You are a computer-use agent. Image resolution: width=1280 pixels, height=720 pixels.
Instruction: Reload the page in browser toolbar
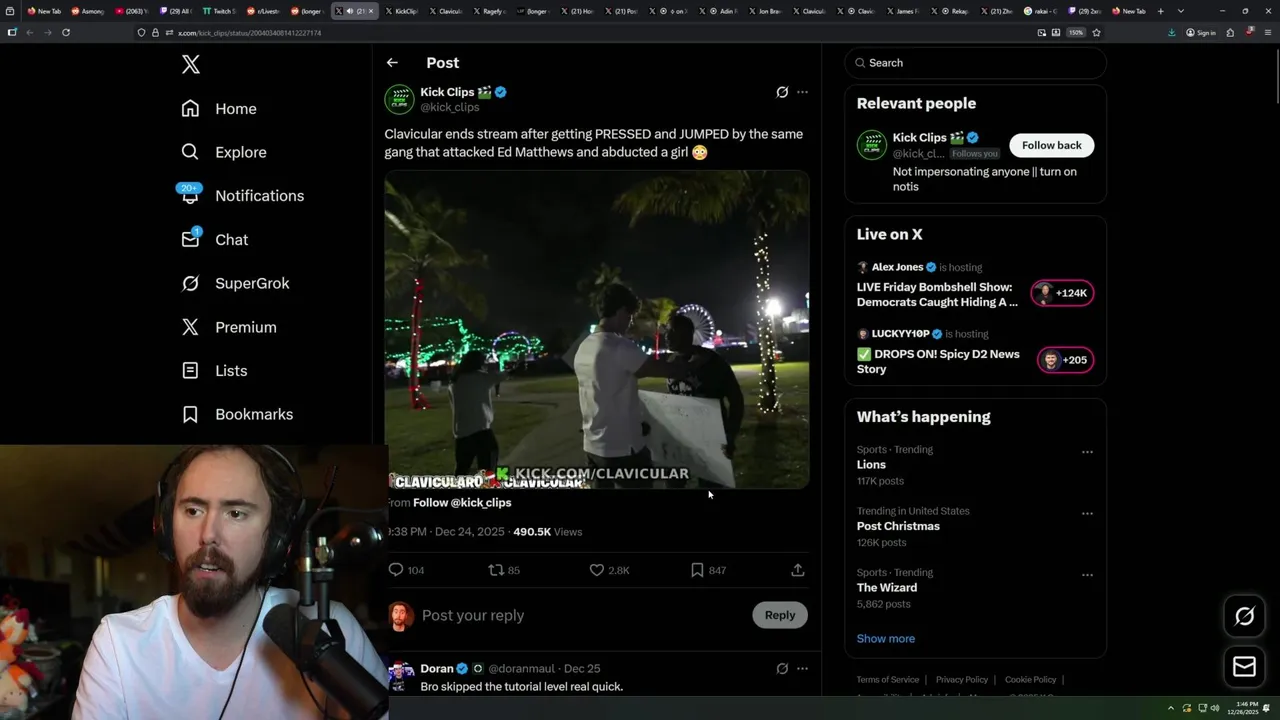pyautogui.click(x=66, y=32)
